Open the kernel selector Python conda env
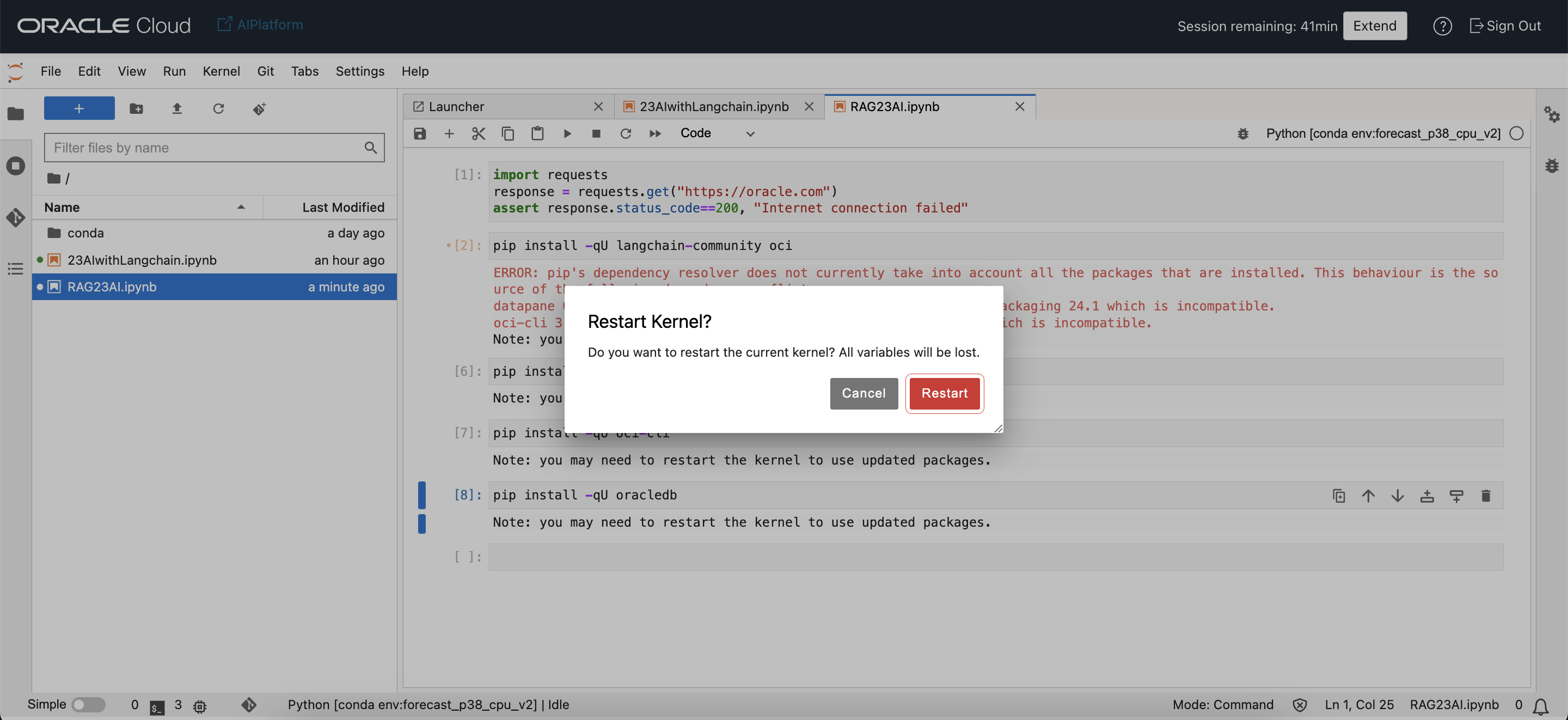This screenshot has width=1568, height=720. click(1383, 133)
